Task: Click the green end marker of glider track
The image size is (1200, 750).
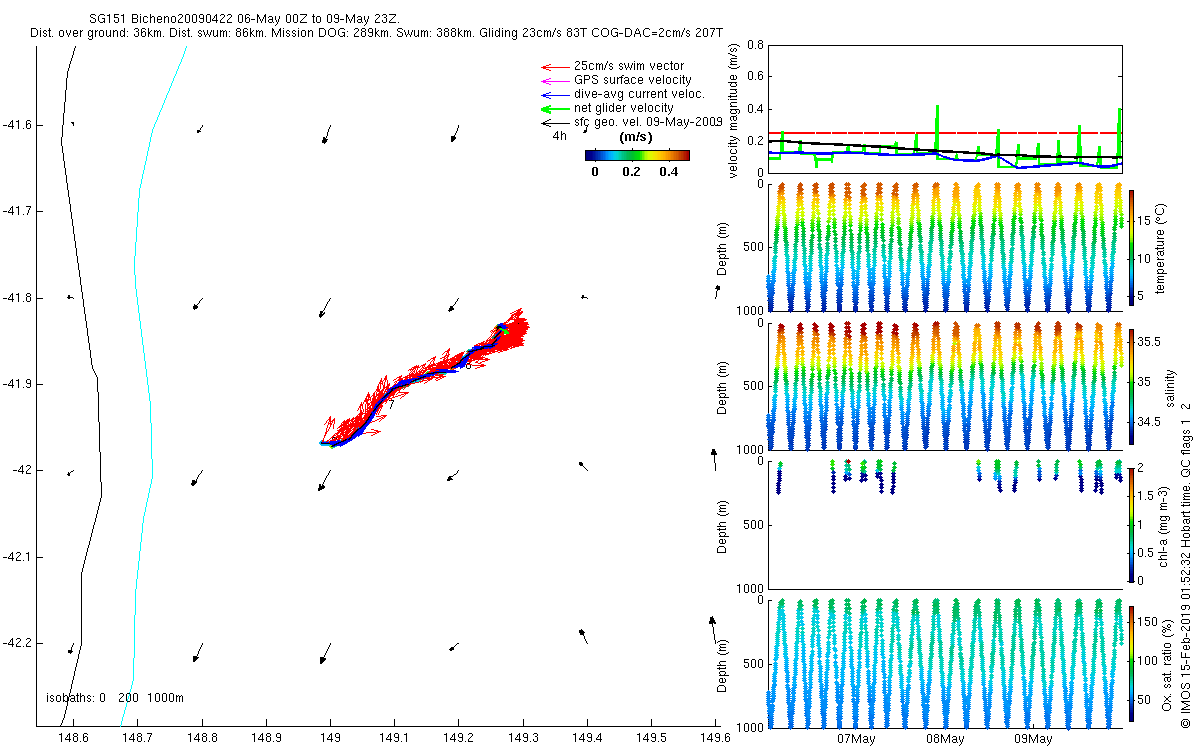Action: (505, 330)
